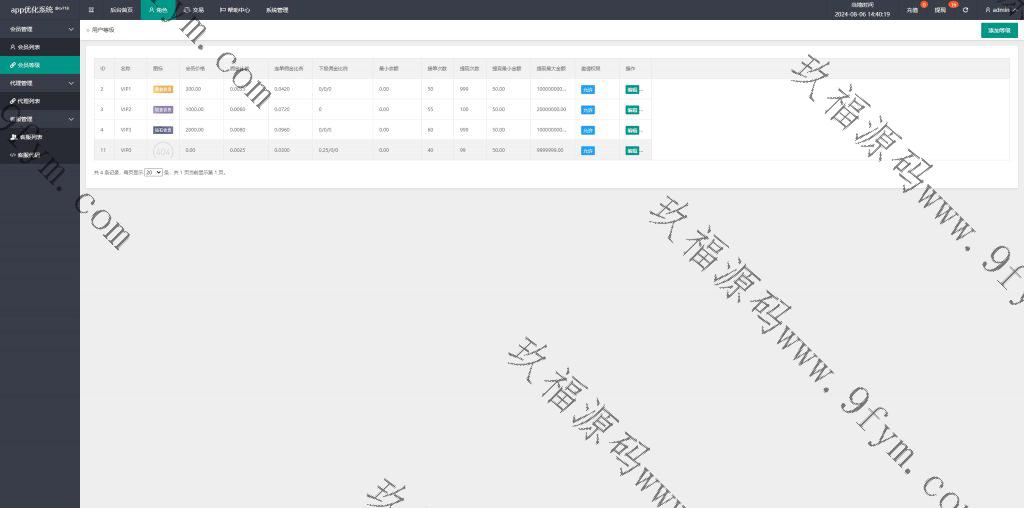Click the refresh icon in the top bar

tap(965, 10)
